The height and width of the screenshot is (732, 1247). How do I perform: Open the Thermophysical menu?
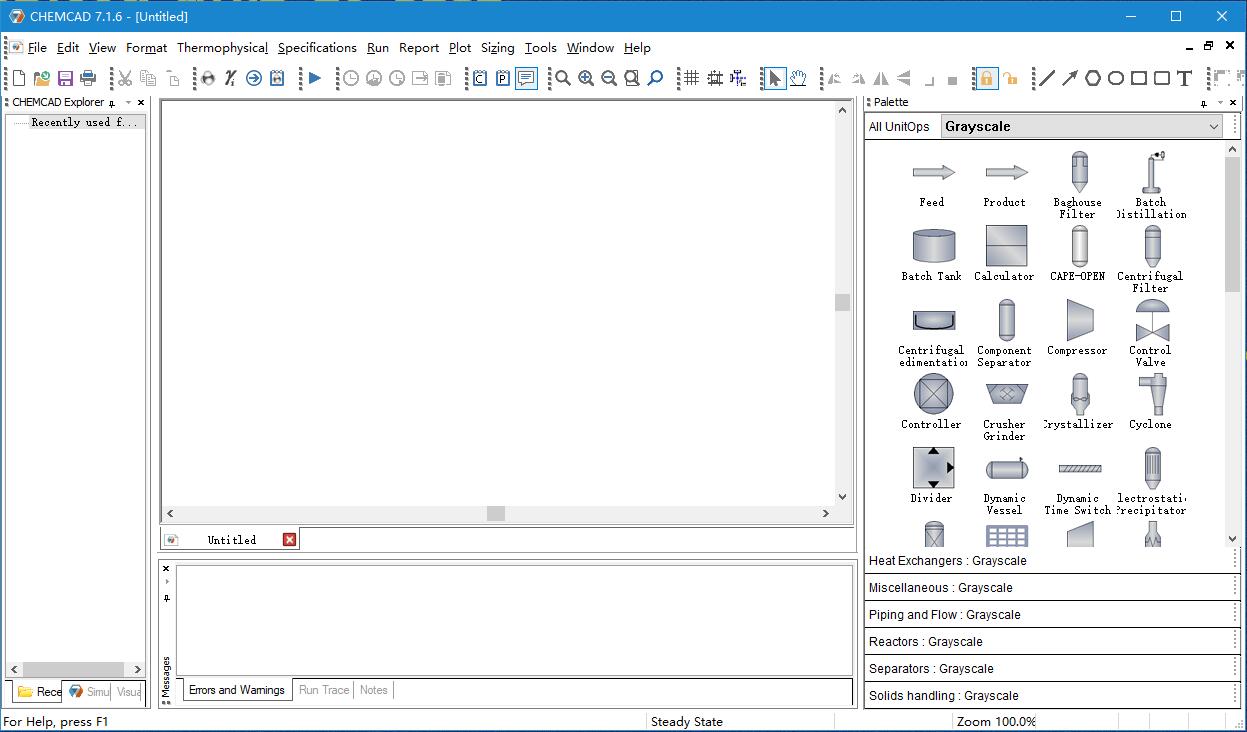click(x=222, y=47)
